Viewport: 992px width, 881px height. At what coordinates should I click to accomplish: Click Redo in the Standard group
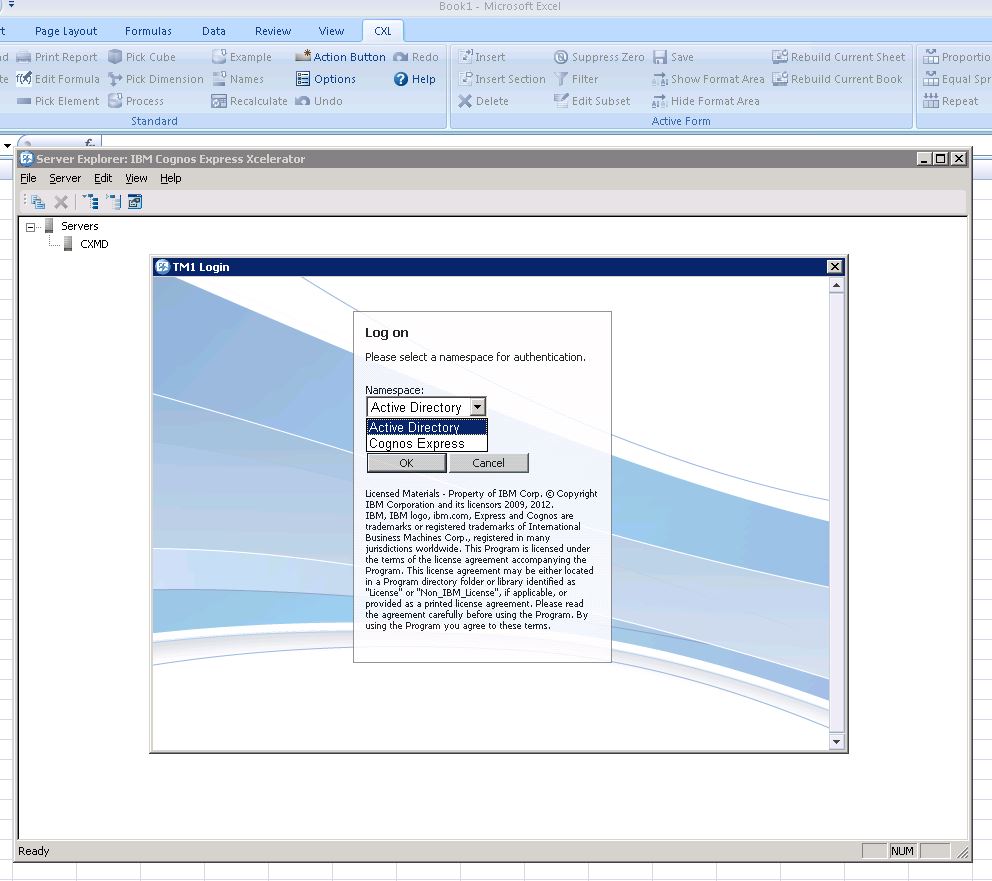(x=416, y=57)
